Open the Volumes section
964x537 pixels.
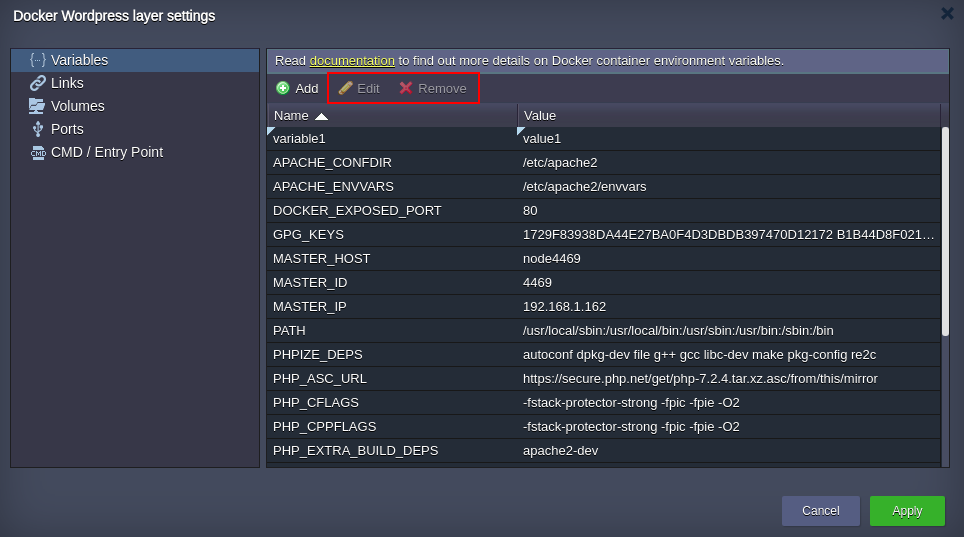[x=135, y=106]
